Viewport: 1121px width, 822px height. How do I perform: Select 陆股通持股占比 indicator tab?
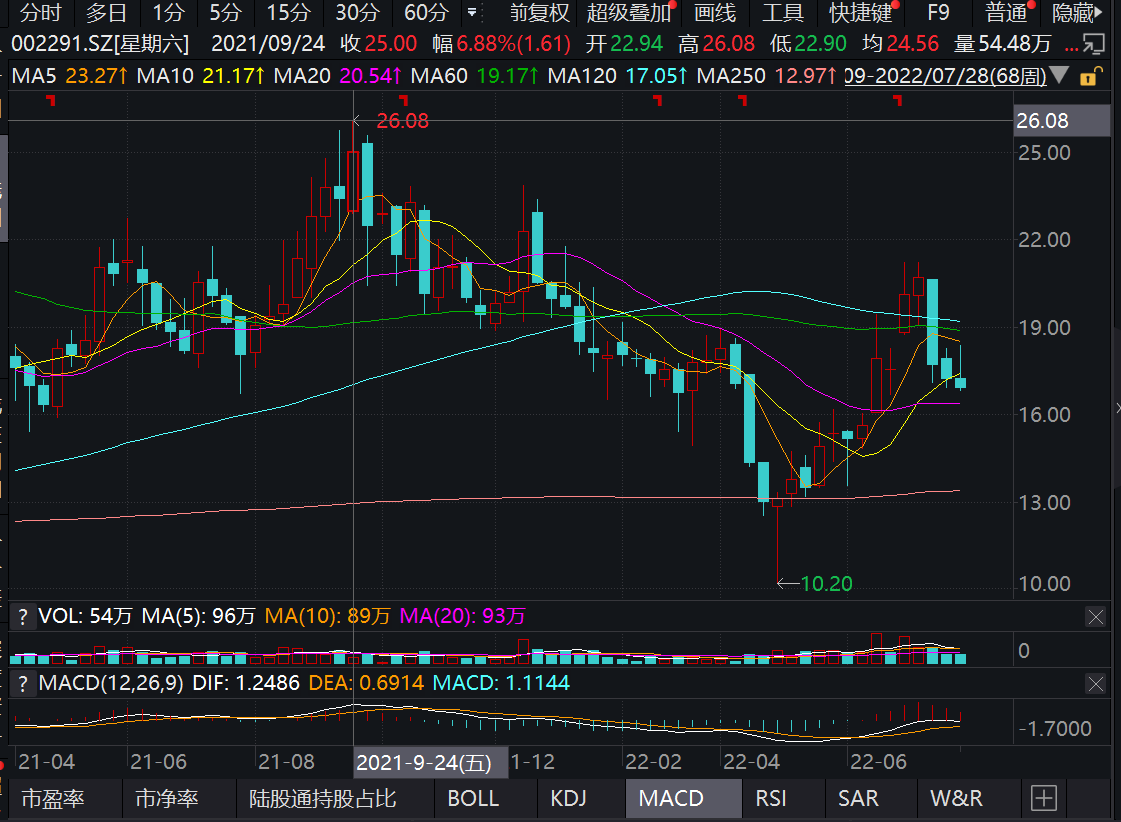click(x=322, y=798)
